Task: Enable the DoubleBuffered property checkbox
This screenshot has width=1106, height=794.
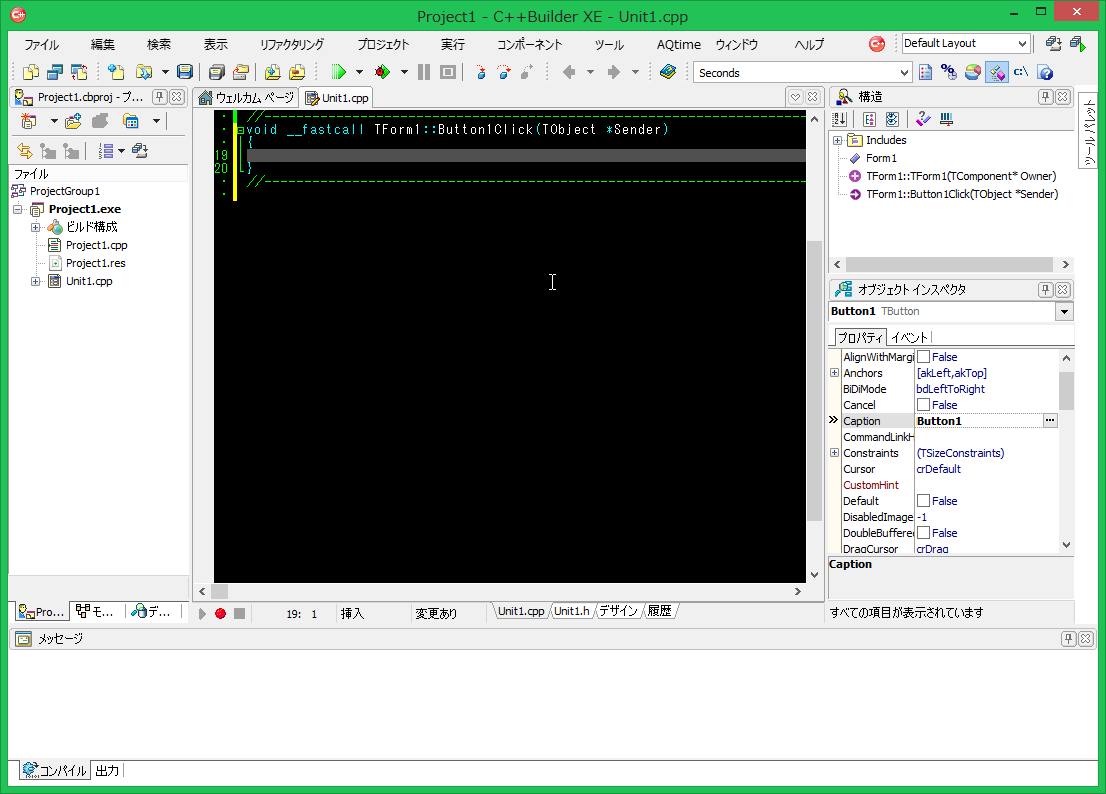Action: [x=924, y=533]
